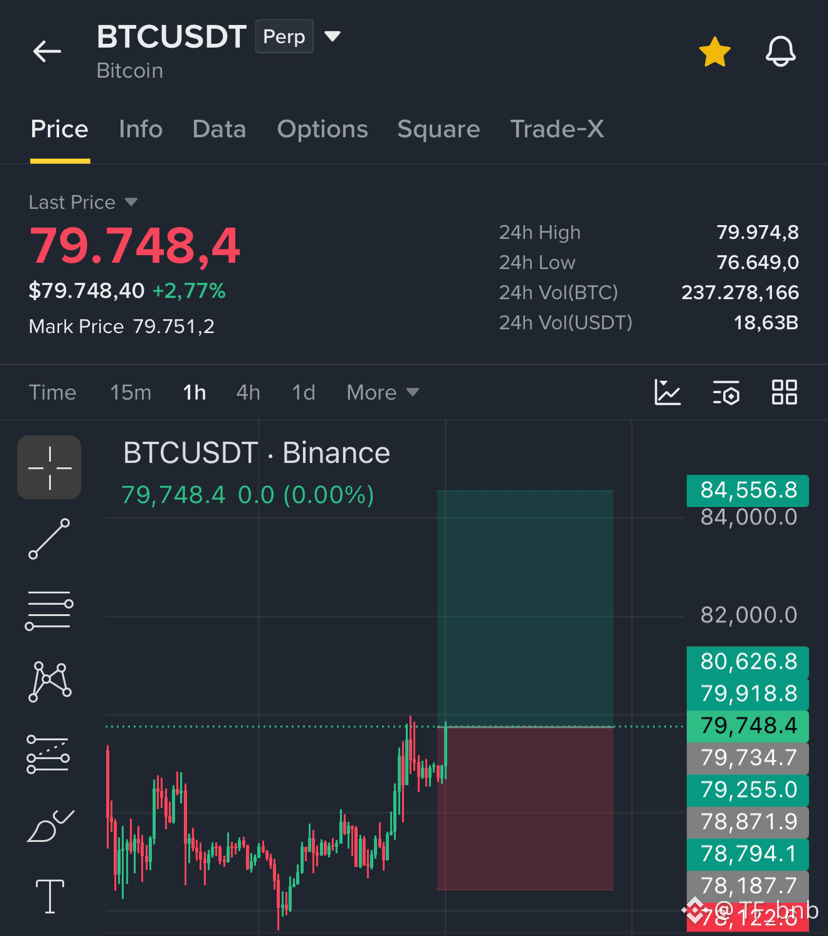Click the 24h Low value 76.649,0

[x=758, y=263]
